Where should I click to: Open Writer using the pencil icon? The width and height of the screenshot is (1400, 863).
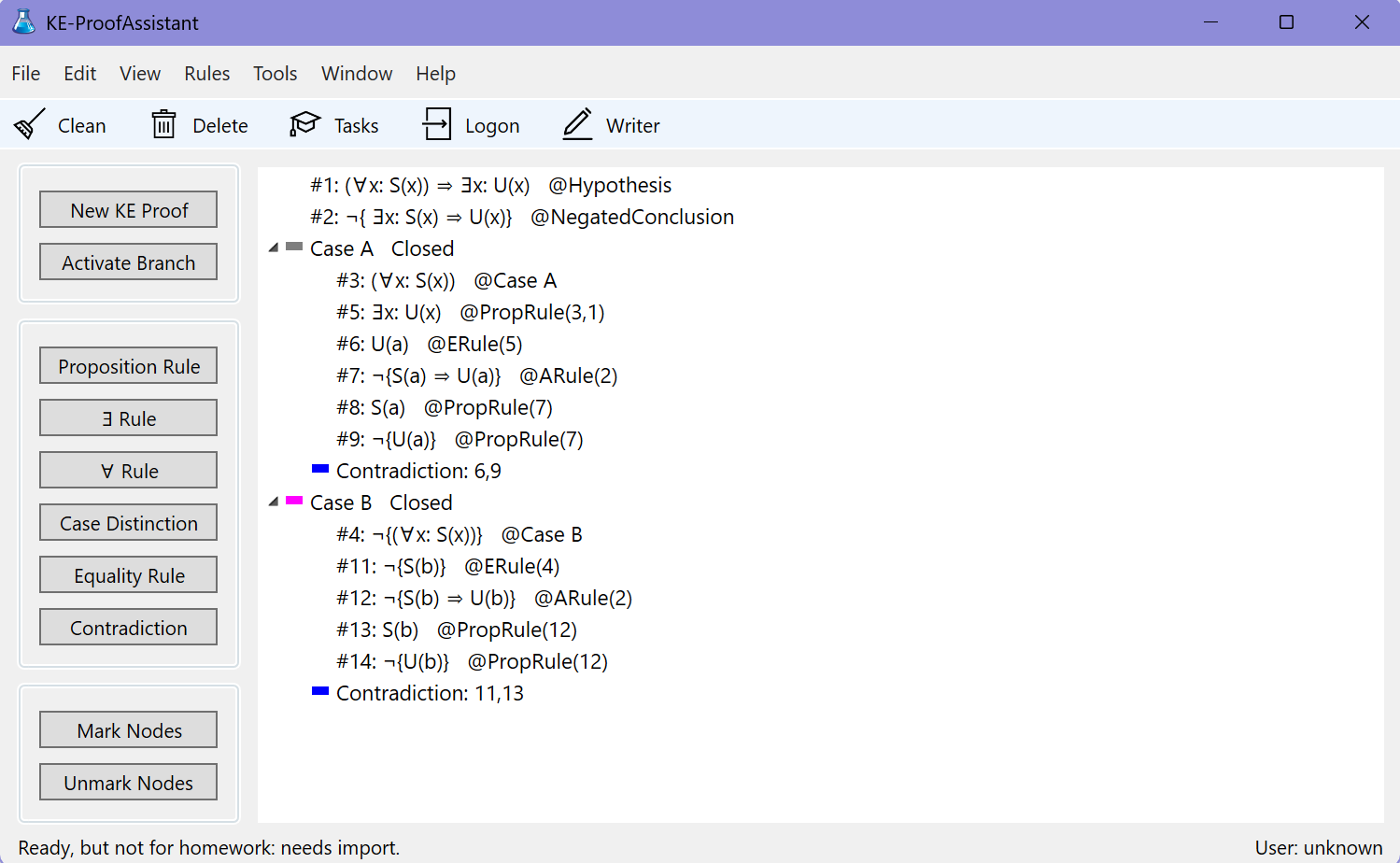tap(578, 125)
